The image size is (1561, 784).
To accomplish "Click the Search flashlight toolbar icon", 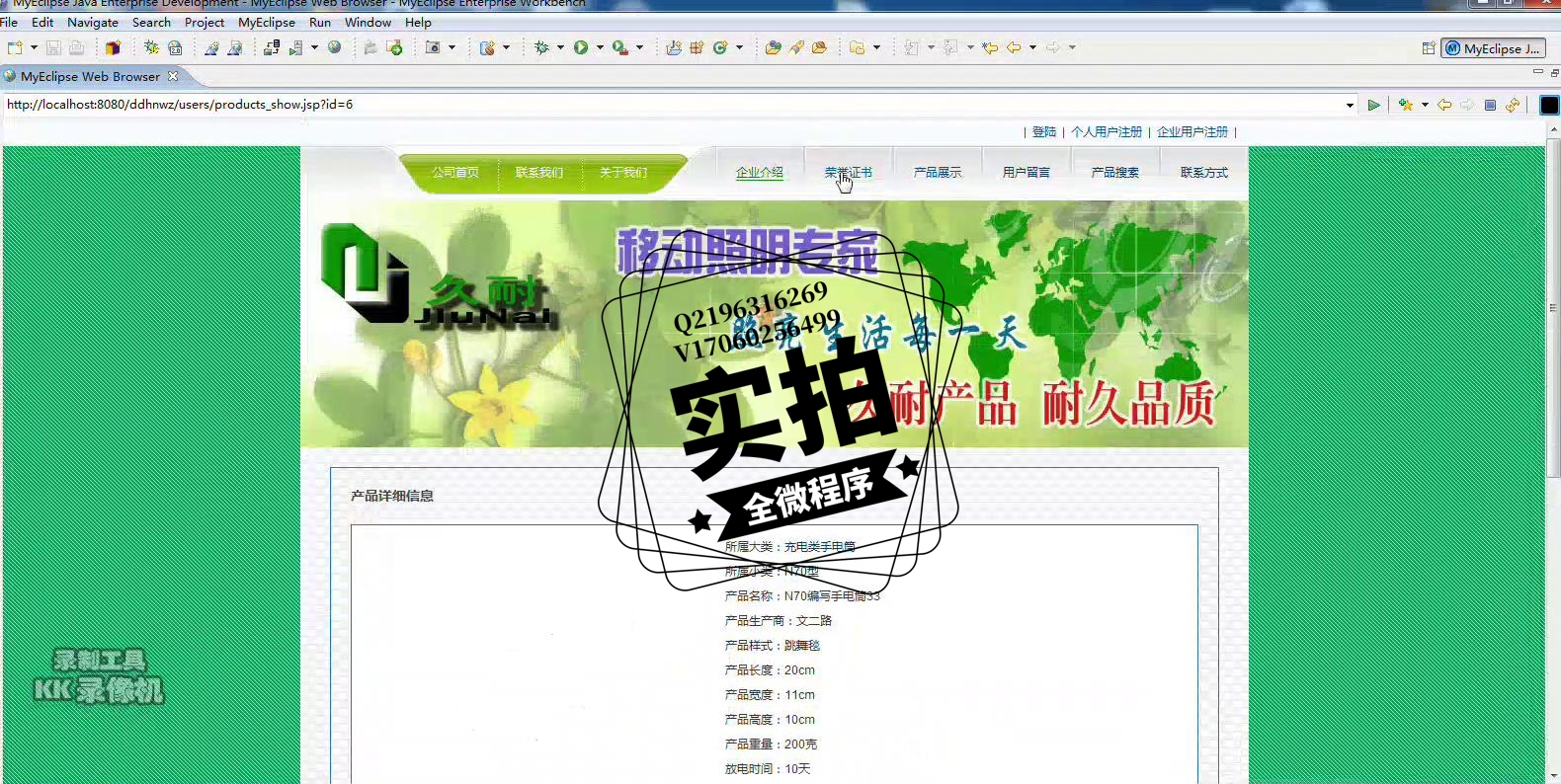I will point(796,47).
